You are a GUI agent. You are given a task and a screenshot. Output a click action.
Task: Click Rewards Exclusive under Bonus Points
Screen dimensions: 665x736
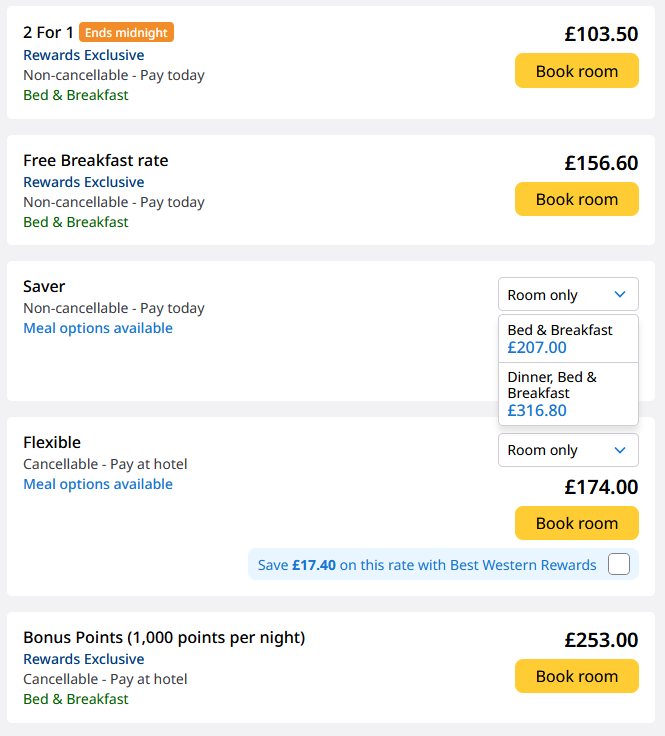(x=83, y=659)
